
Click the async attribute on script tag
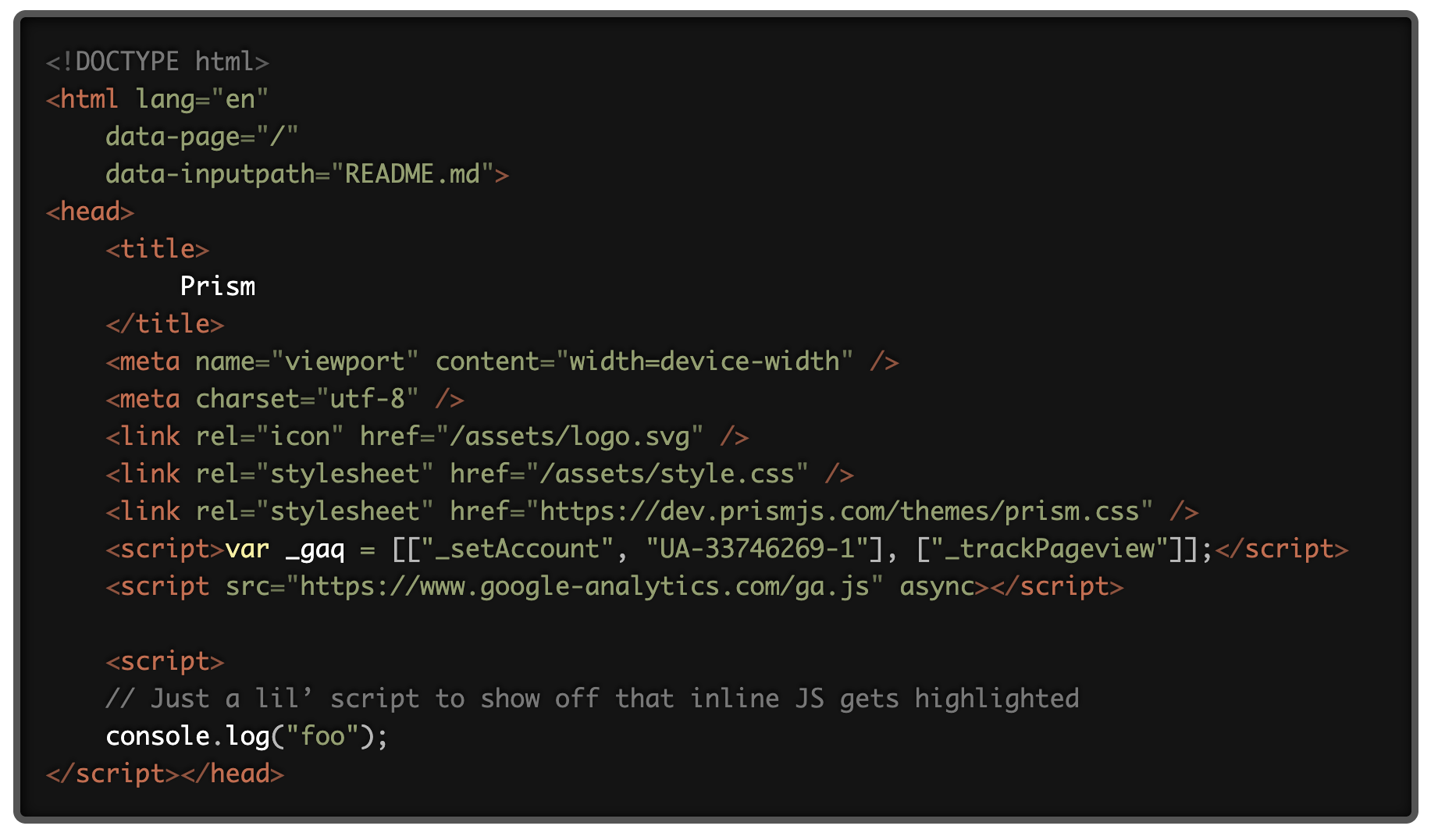tap(937, 586)
